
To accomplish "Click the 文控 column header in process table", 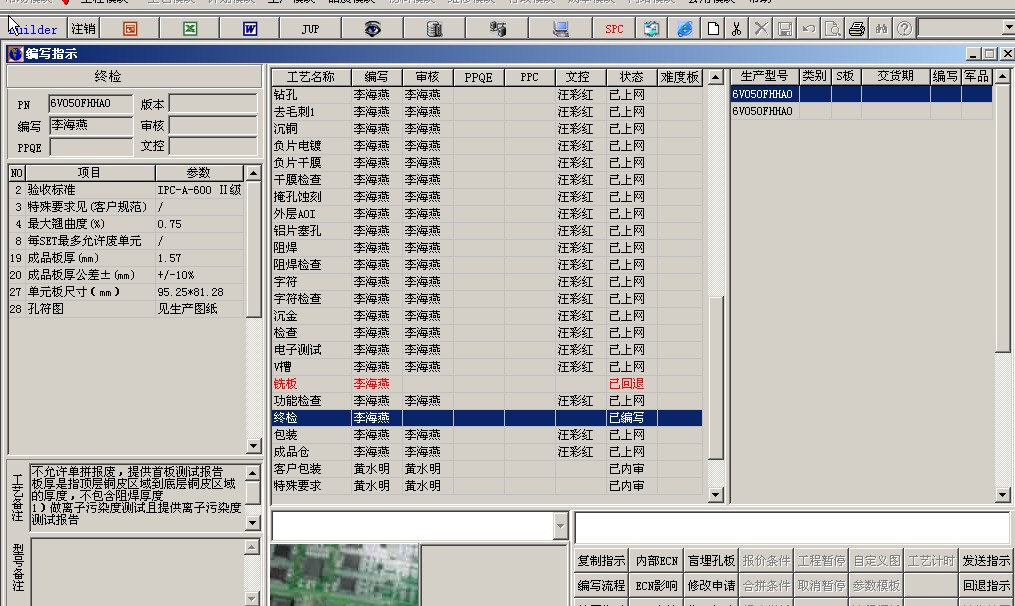I will tap(580, 77).
